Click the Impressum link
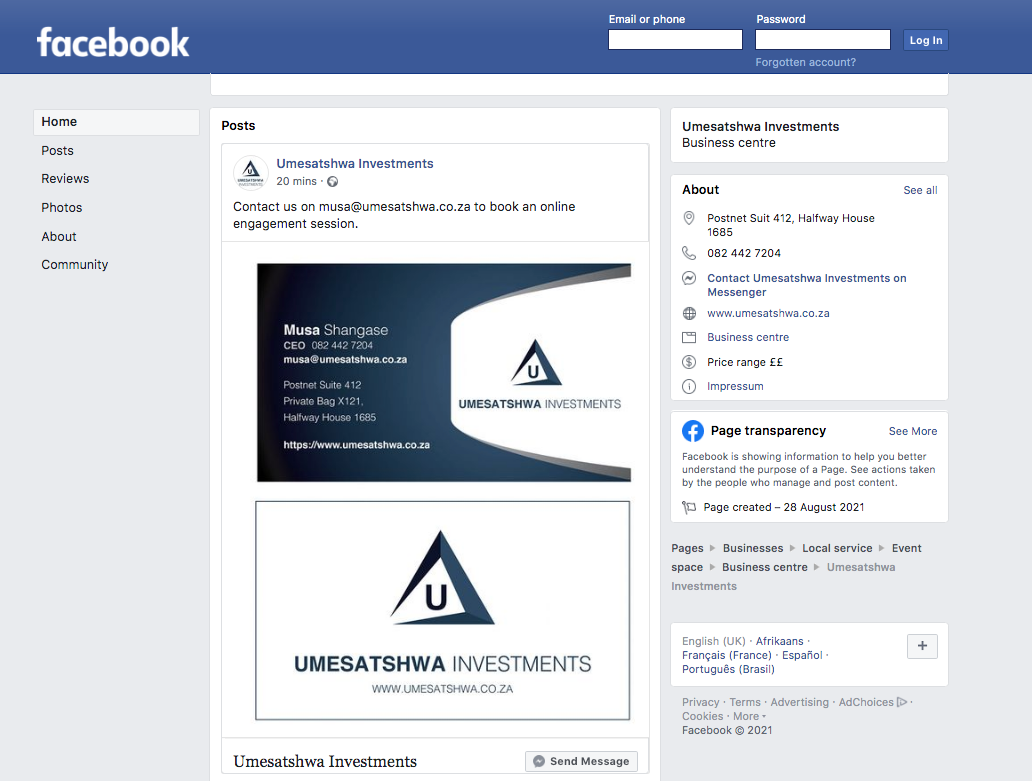This screenshot has width=1032, height=781. 735,386
